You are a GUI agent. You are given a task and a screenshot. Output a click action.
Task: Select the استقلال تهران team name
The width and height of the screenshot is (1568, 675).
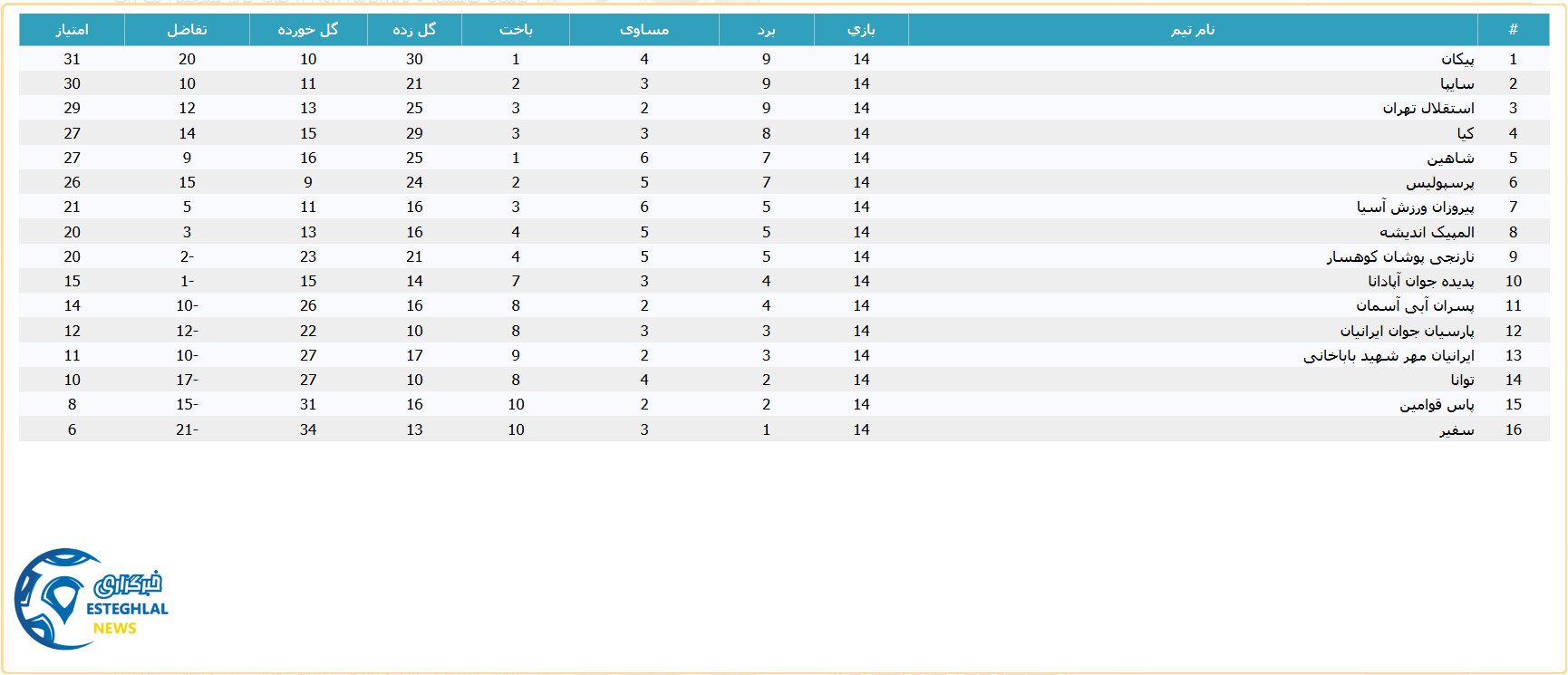[1428, 108]
